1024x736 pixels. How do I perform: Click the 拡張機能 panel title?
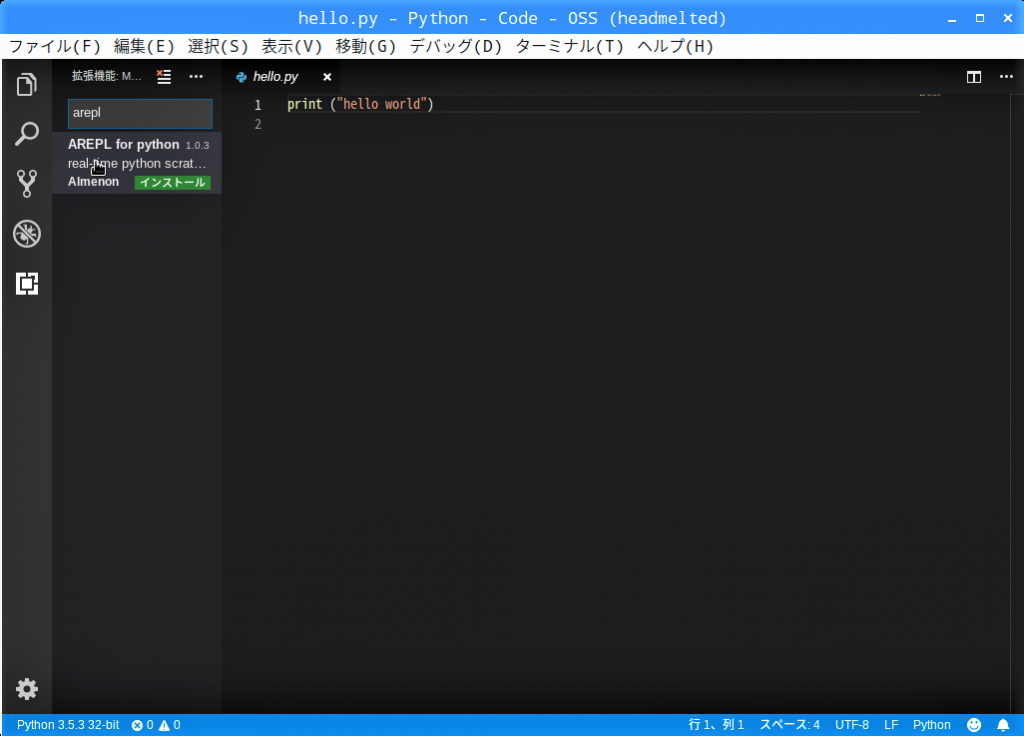[106, 76]
